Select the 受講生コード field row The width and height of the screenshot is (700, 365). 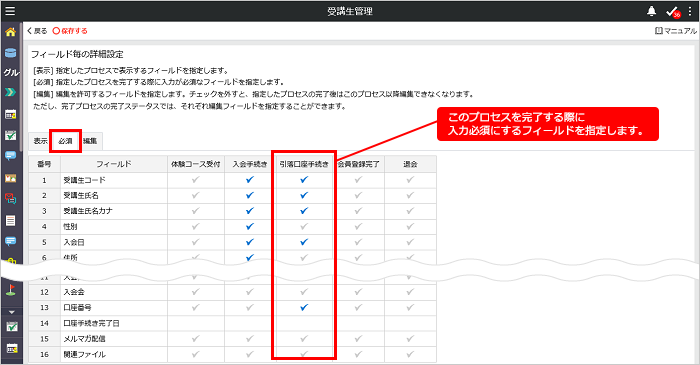232,180
